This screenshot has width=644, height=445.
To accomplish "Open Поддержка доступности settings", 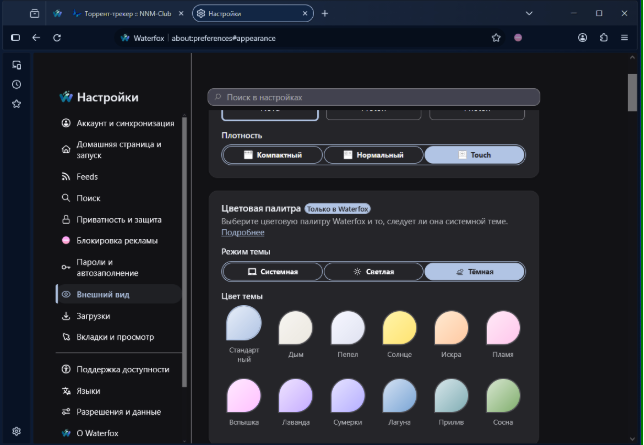I will coord(118,369).
